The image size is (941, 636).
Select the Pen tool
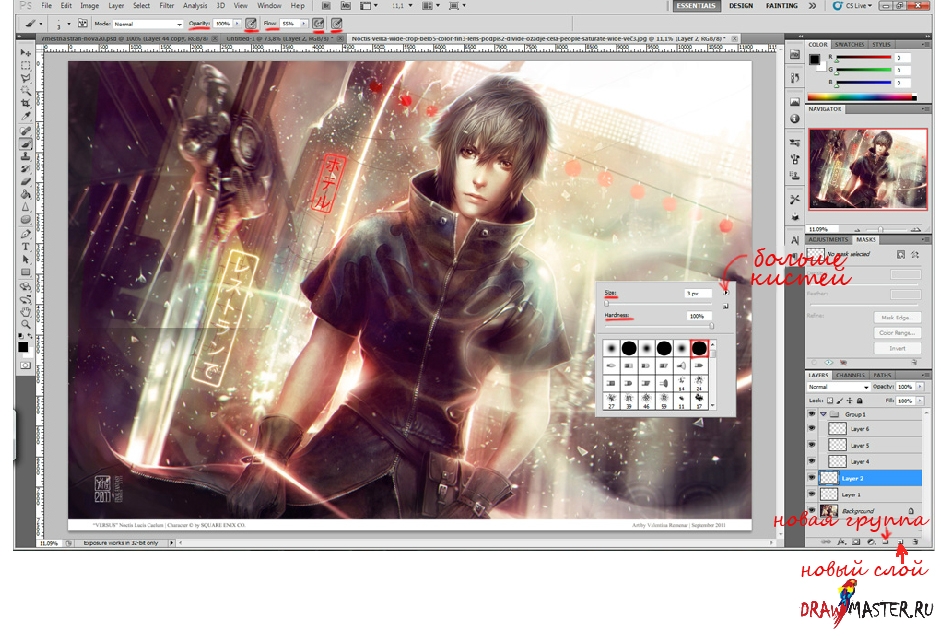click(25, 234)
